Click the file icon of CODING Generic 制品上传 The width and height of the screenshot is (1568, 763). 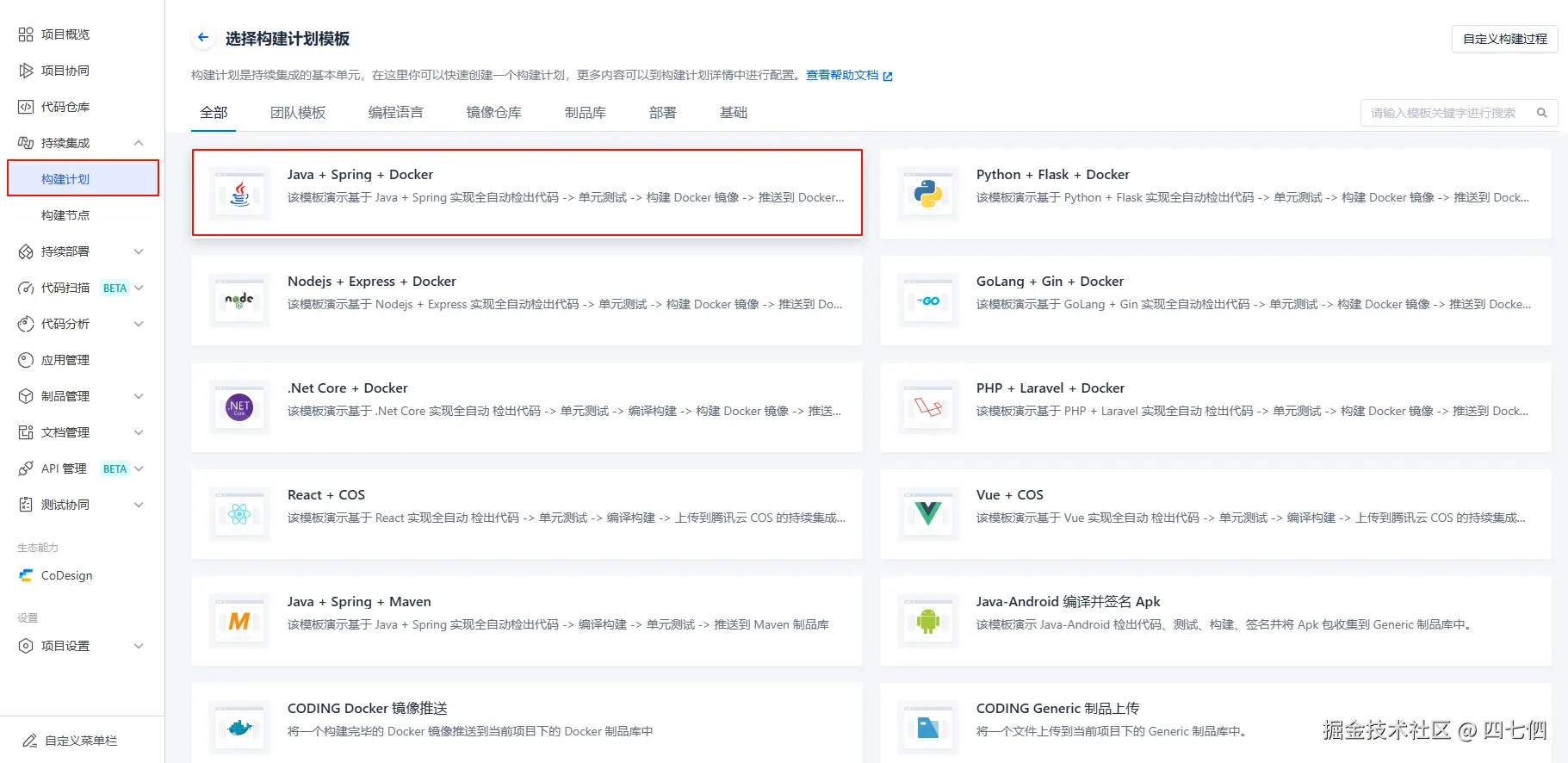(x=928, y=728)
